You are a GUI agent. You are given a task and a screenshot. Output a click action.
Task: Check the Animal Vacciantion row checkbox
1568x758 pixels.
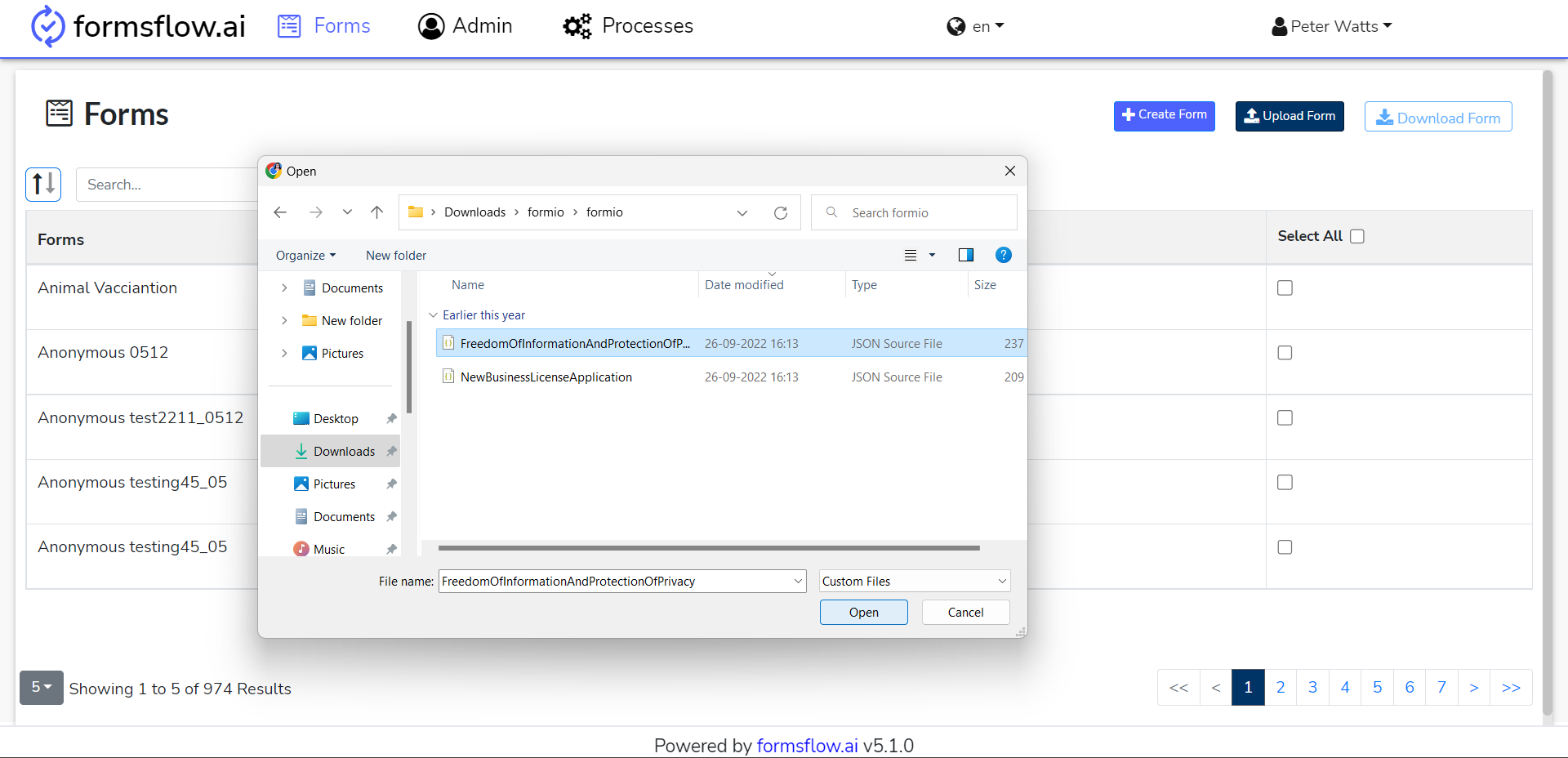[1285, 288]
